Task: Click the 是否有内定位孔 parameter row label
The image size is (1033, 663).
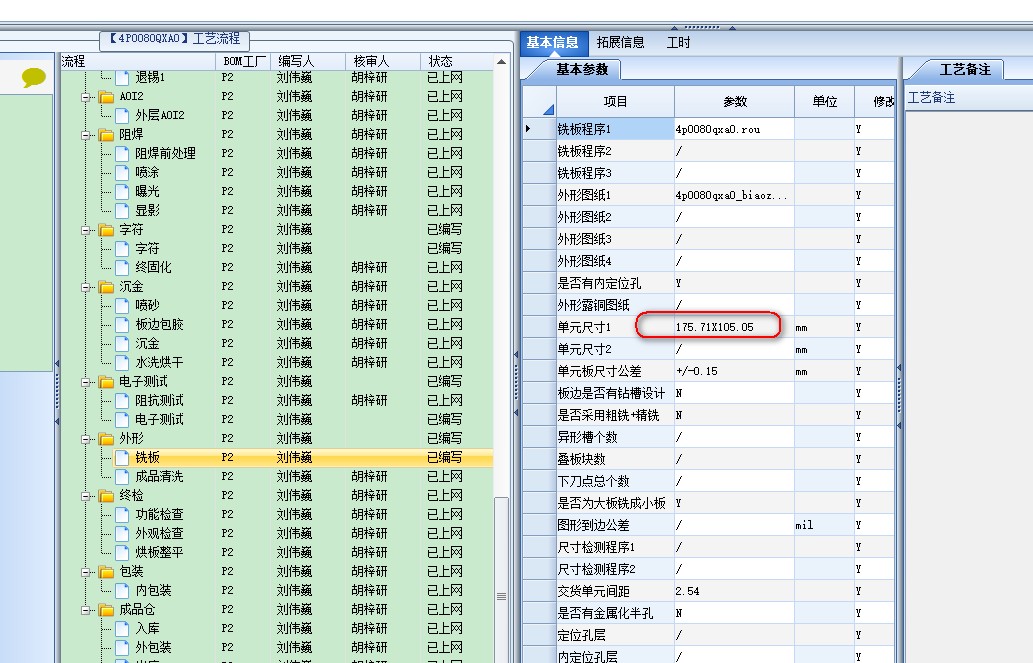Action: pos(615,283)
